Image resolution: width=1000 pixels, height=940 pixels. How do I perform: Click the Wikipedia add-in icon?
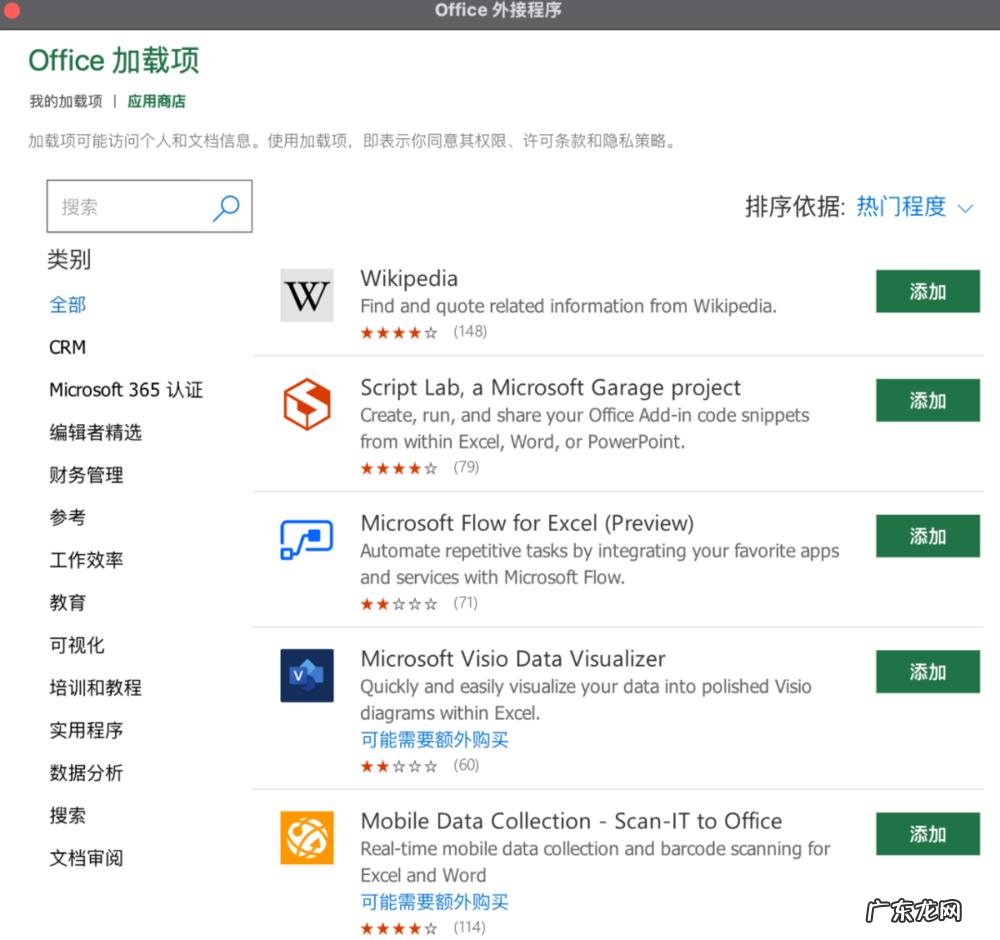tap(306, 295)
